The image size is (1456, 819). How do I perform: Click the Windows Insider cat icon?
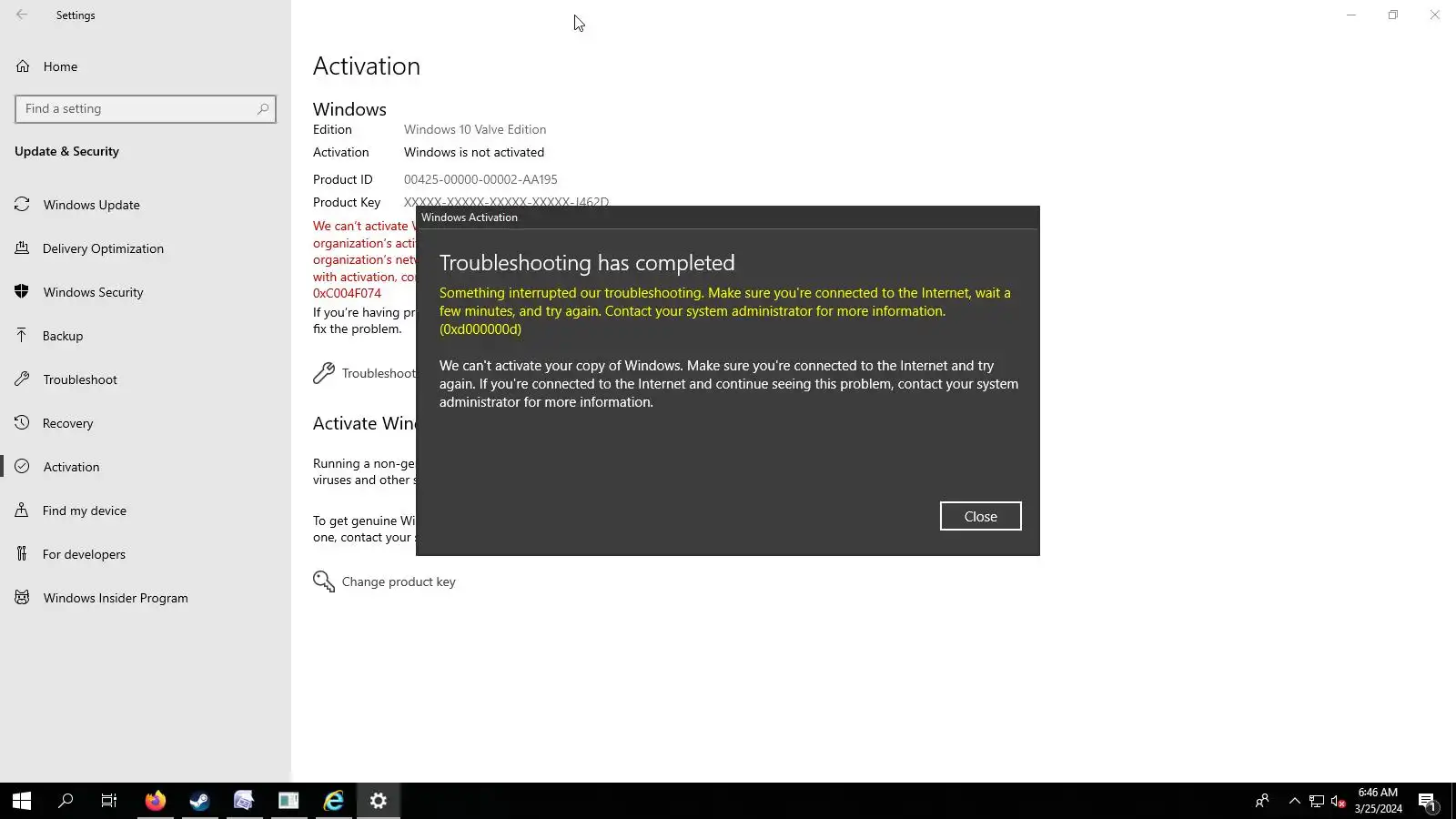pos(22,597)
